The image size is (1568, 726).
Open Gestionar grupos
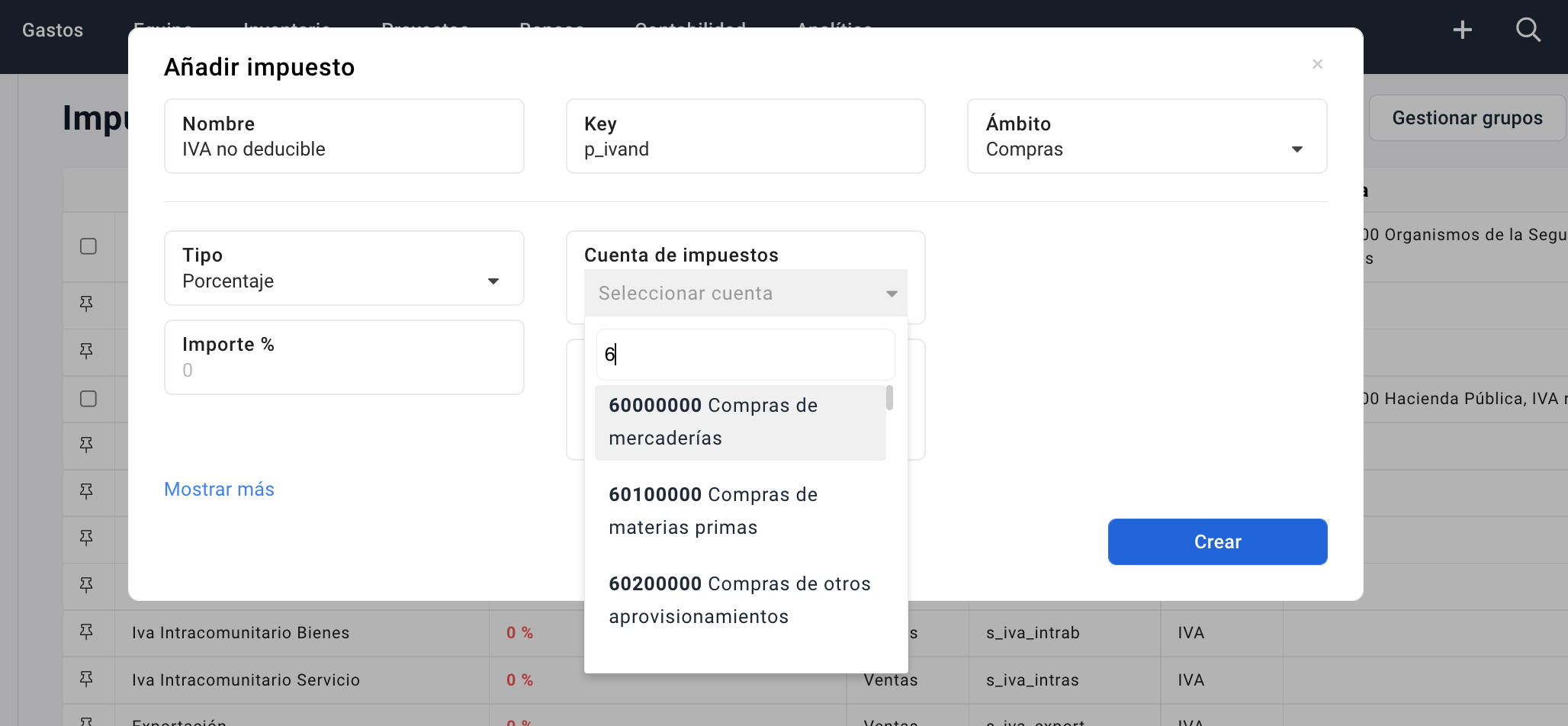tap(1467, 117)
